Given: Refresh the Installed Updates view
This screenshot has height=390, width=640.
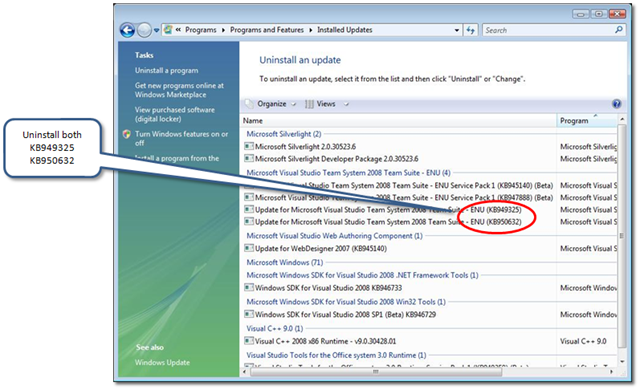Looking at the screenshot, I should (x=471, y=30).
